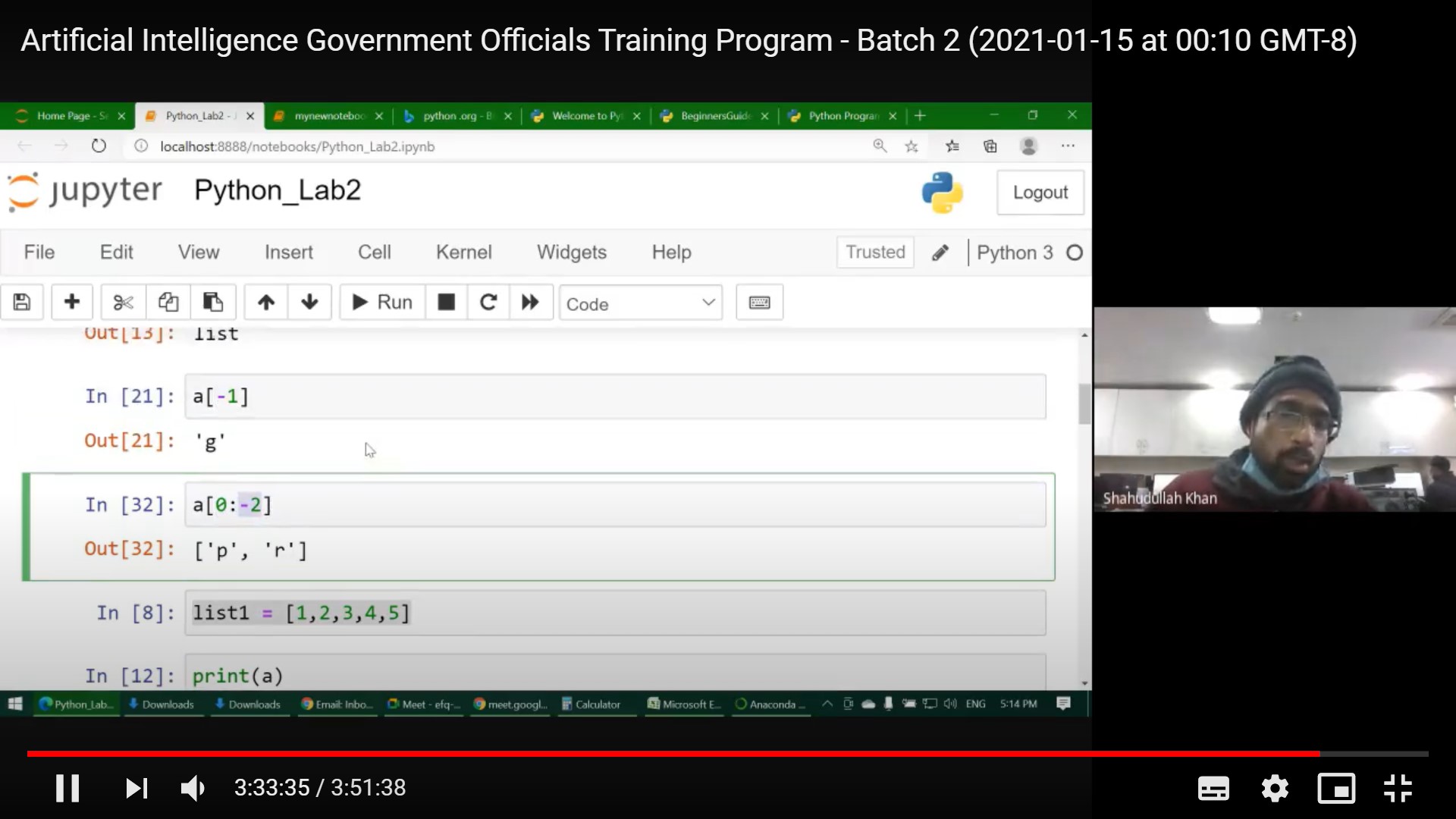Toggle video subtitles/captions
This screenshot has width=1456, height=819.
coord(1213,789)
